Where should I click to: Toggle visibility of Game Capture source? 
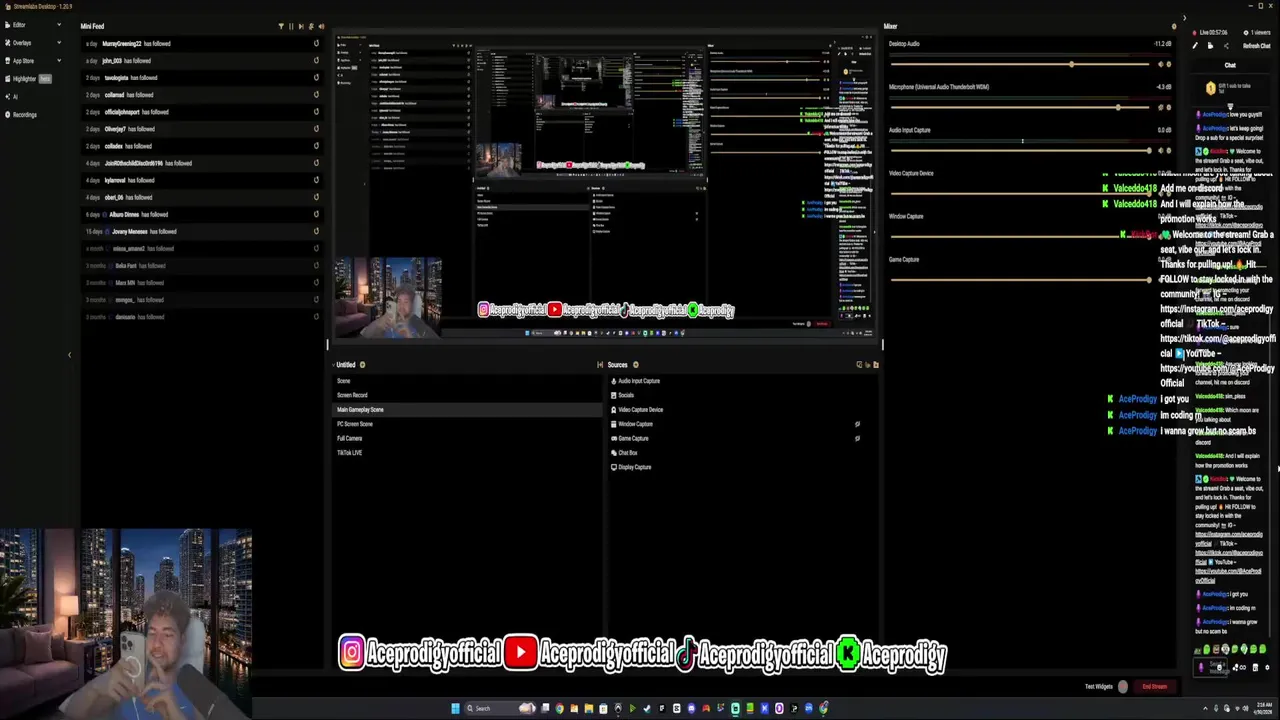(x=857, y=438)
